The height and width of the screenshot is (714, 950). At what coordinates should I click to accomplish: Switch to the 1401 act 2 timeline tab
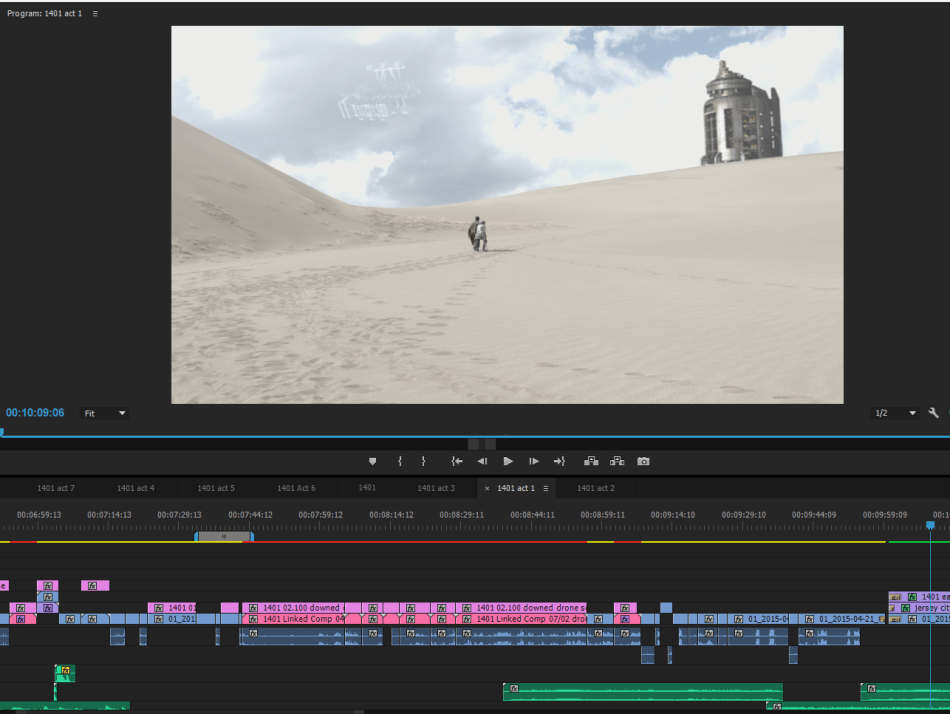[596, 488]
